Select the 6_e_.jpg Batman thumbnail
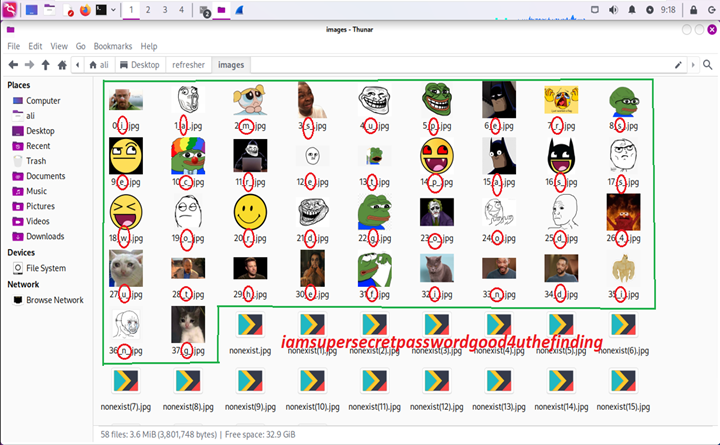 pyautogui.click(x=499, y=100)
